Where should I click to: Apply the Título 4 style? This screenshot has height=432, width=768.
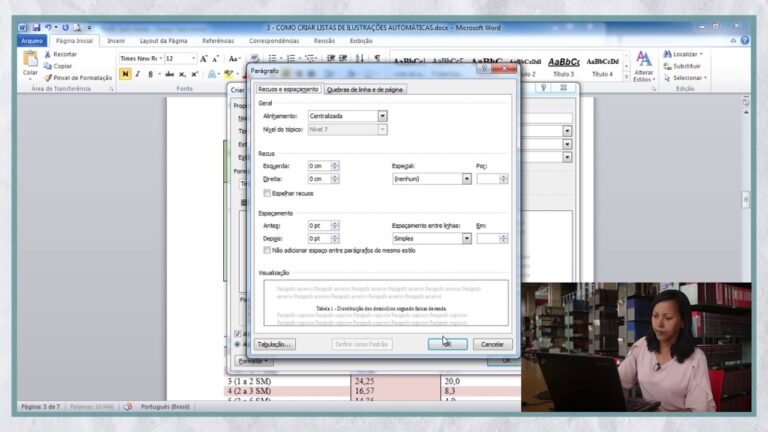(x=602, y=67)
